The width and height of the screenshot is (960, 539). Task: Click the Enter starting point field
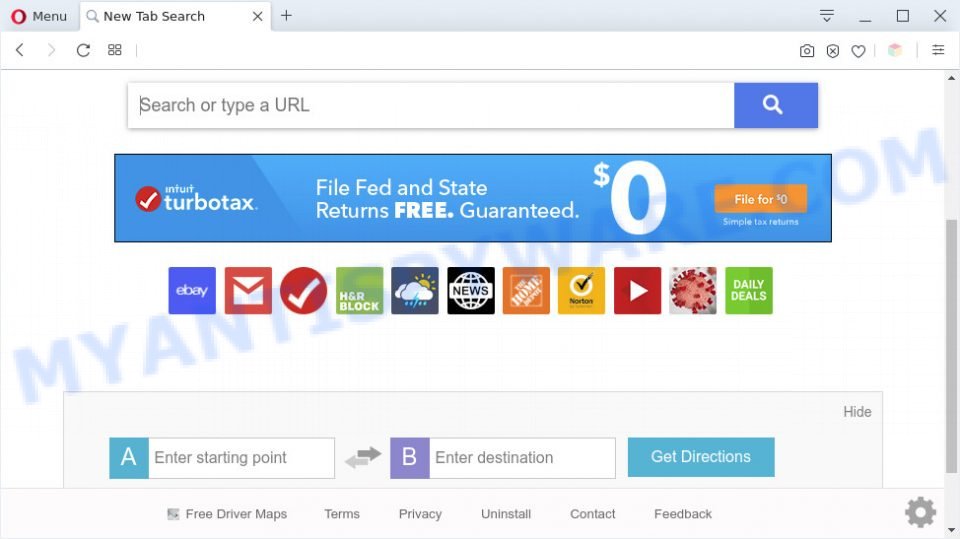tap(241, 458)
